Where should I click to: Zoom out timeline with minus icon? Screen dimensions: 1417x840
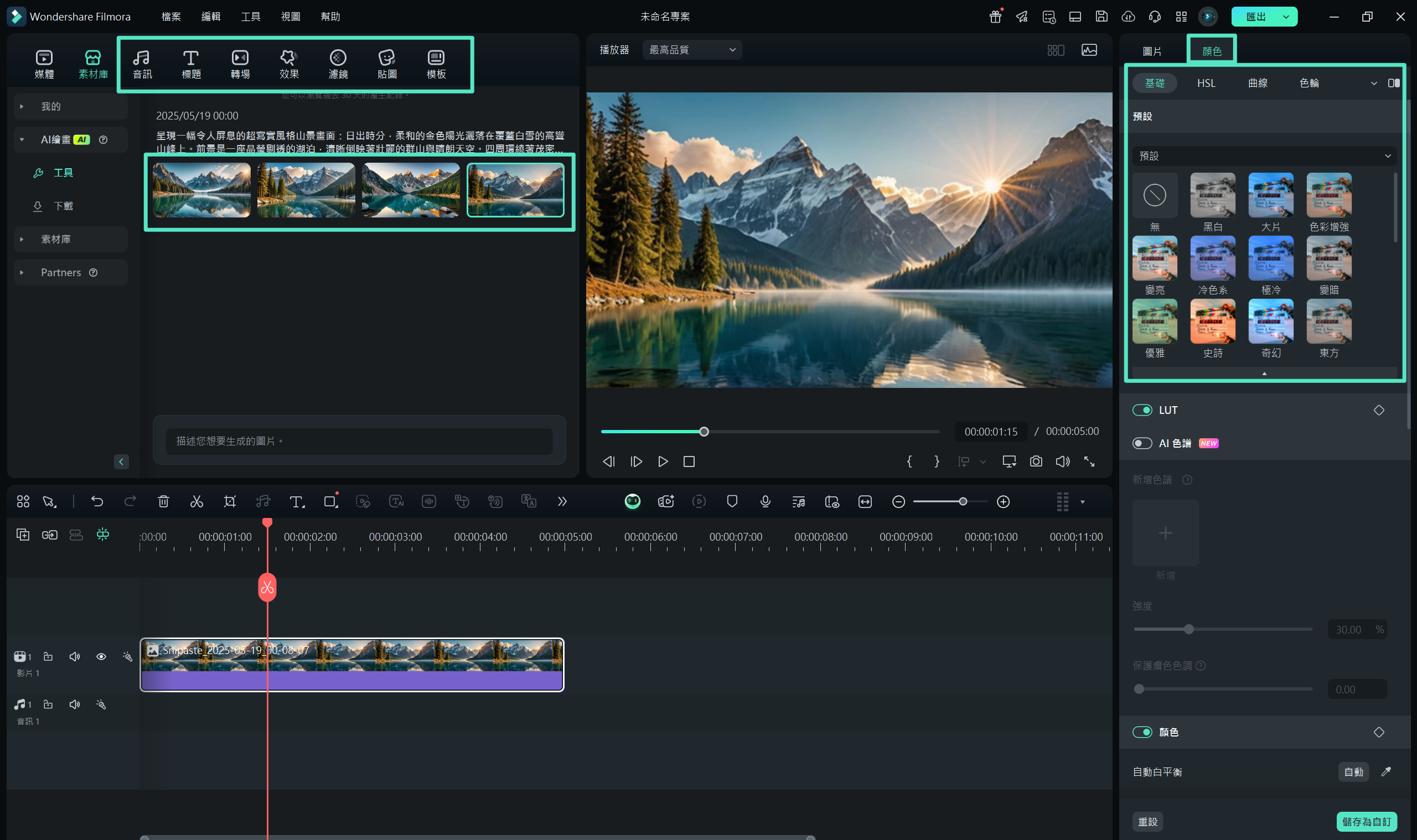click(898, 501)
